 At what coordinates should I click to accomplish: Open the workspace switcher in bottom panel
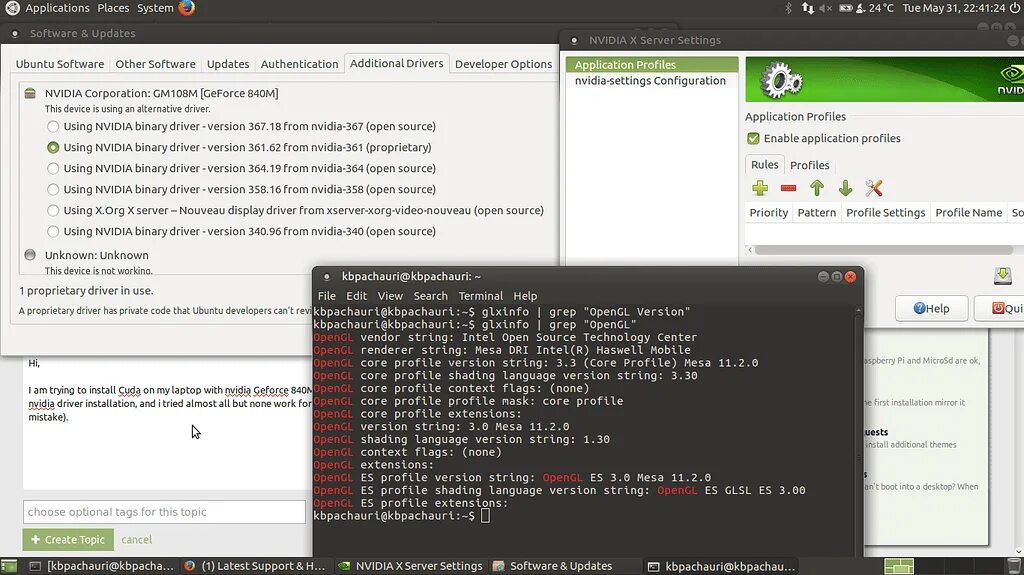[899, 566]
